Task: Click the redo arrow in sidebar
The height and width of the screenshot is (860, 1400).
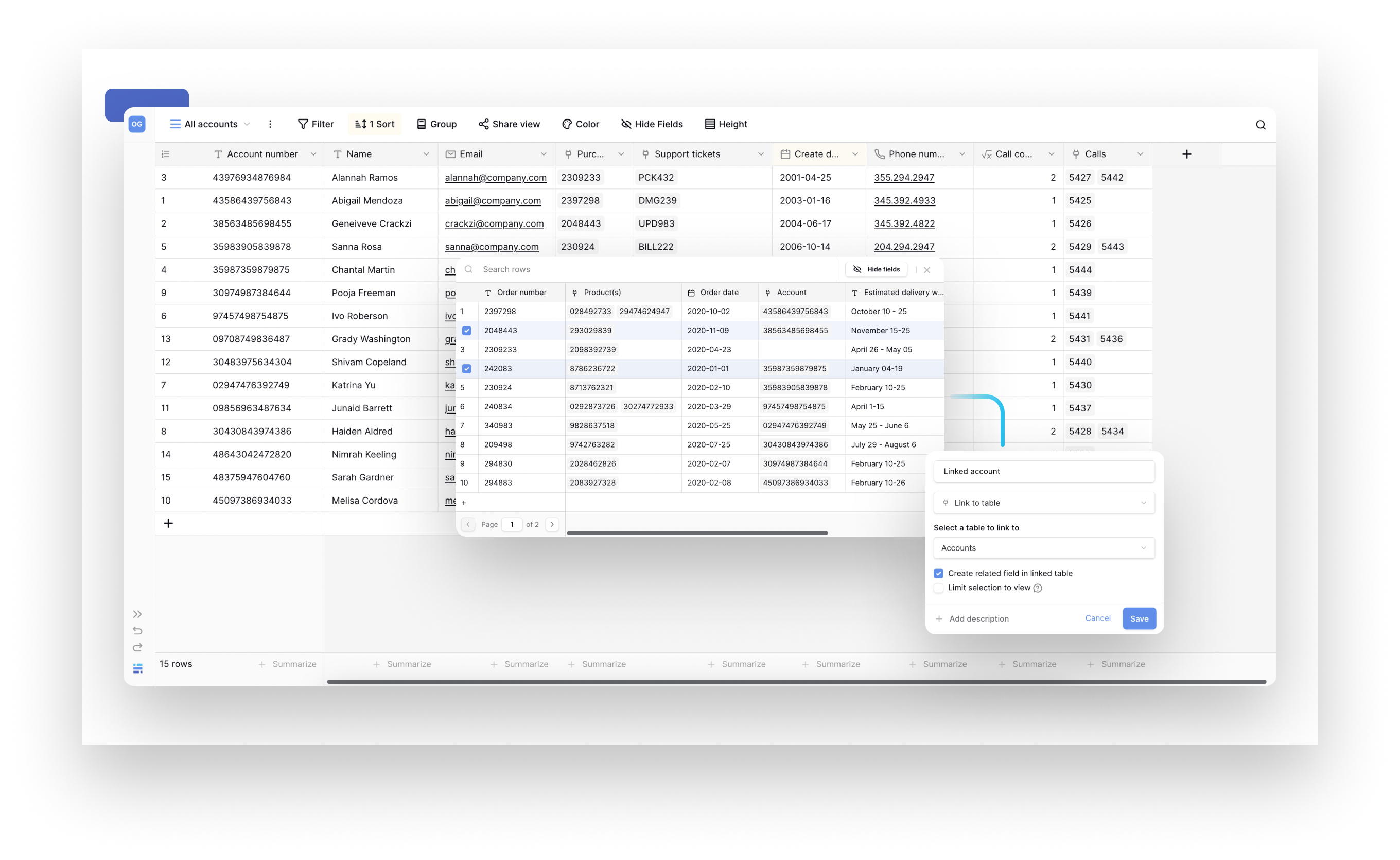Action: [137, 647]
